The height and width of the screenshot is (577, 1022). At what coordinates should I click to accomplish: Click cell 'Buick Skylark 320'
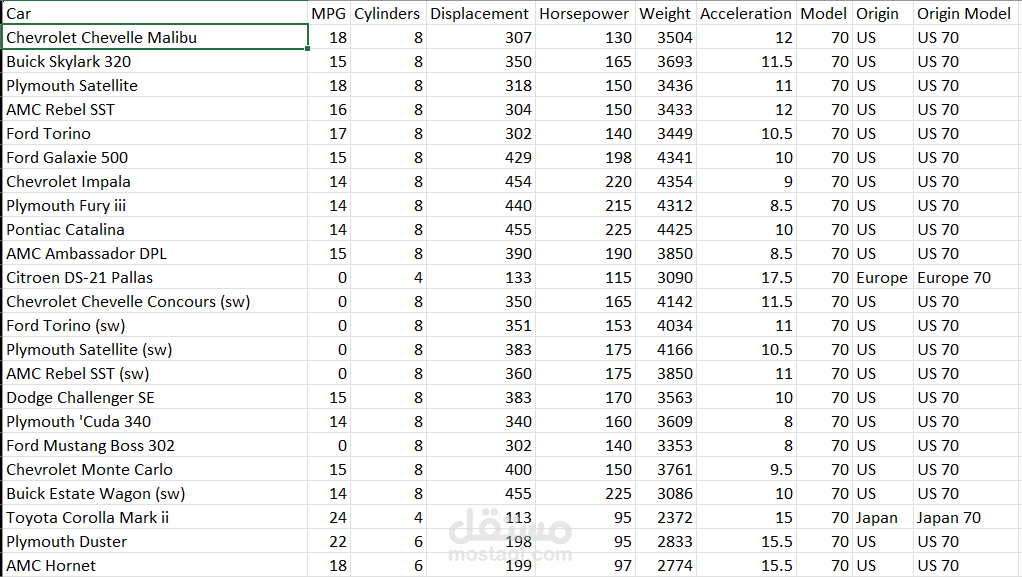[155, 61]
